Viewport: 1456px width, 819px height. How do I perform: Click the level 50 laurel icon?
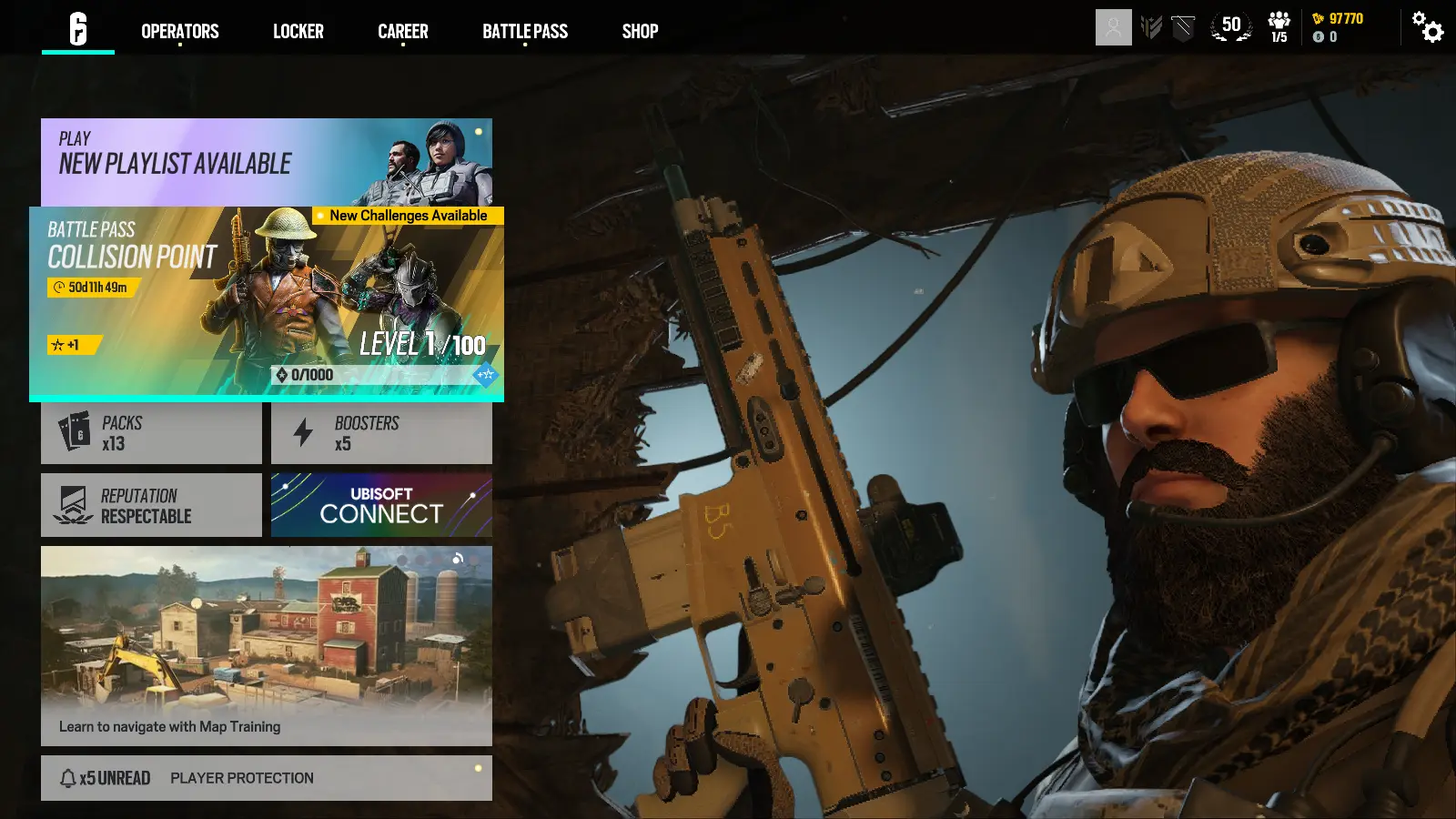click(1230, 27)
